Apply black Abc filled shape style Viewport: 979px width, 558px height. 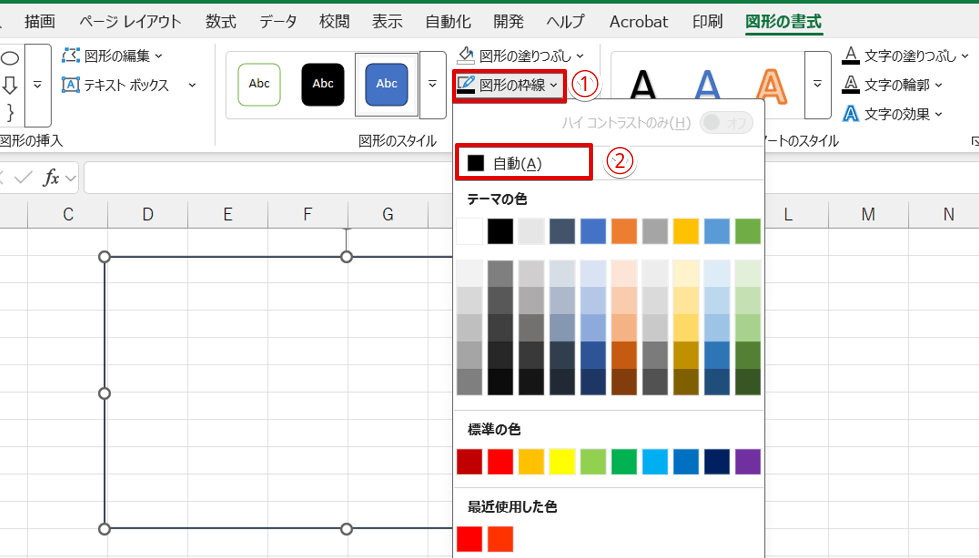[323, 84]
